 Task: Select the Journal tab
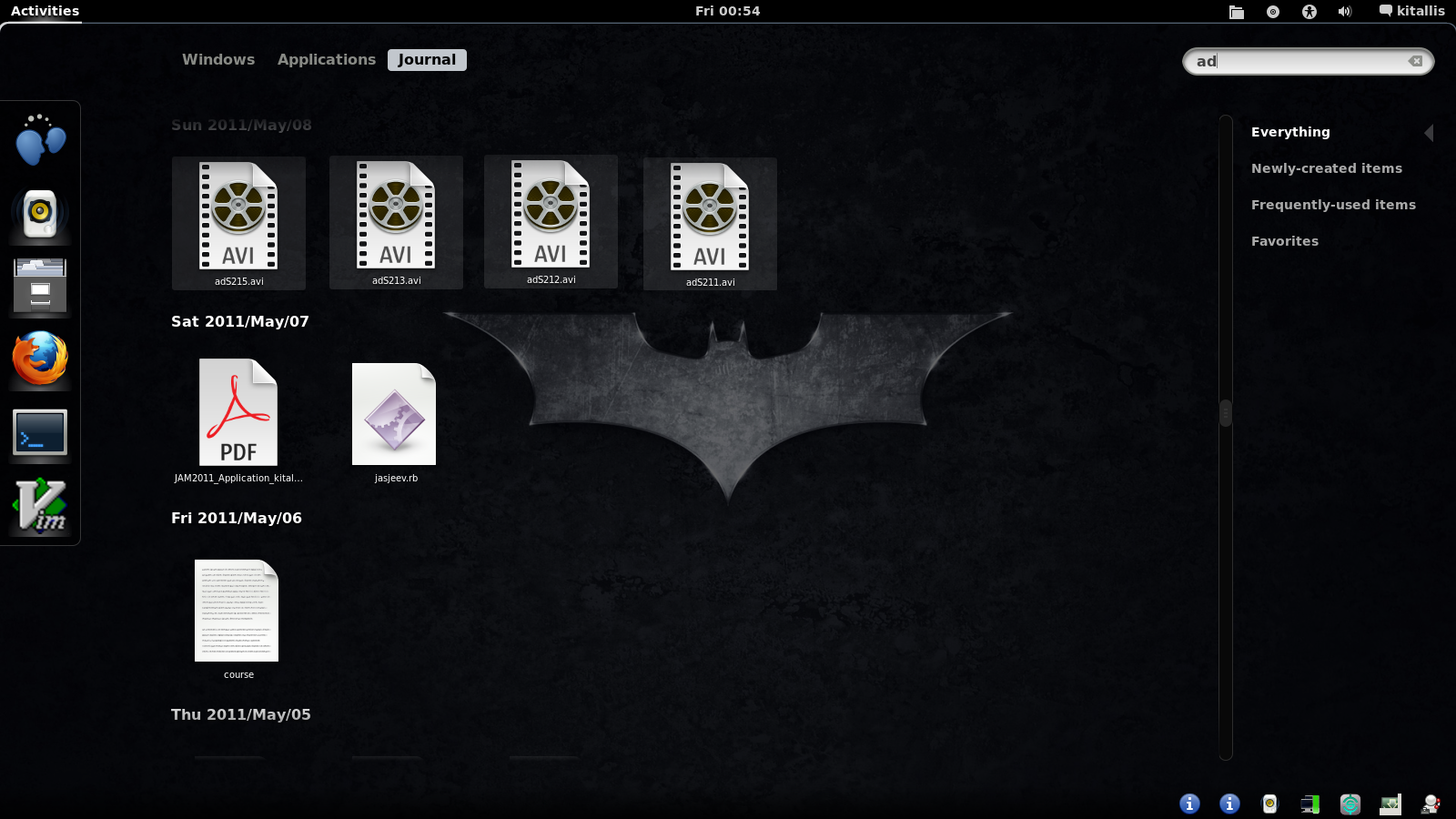tap(427, 59)
